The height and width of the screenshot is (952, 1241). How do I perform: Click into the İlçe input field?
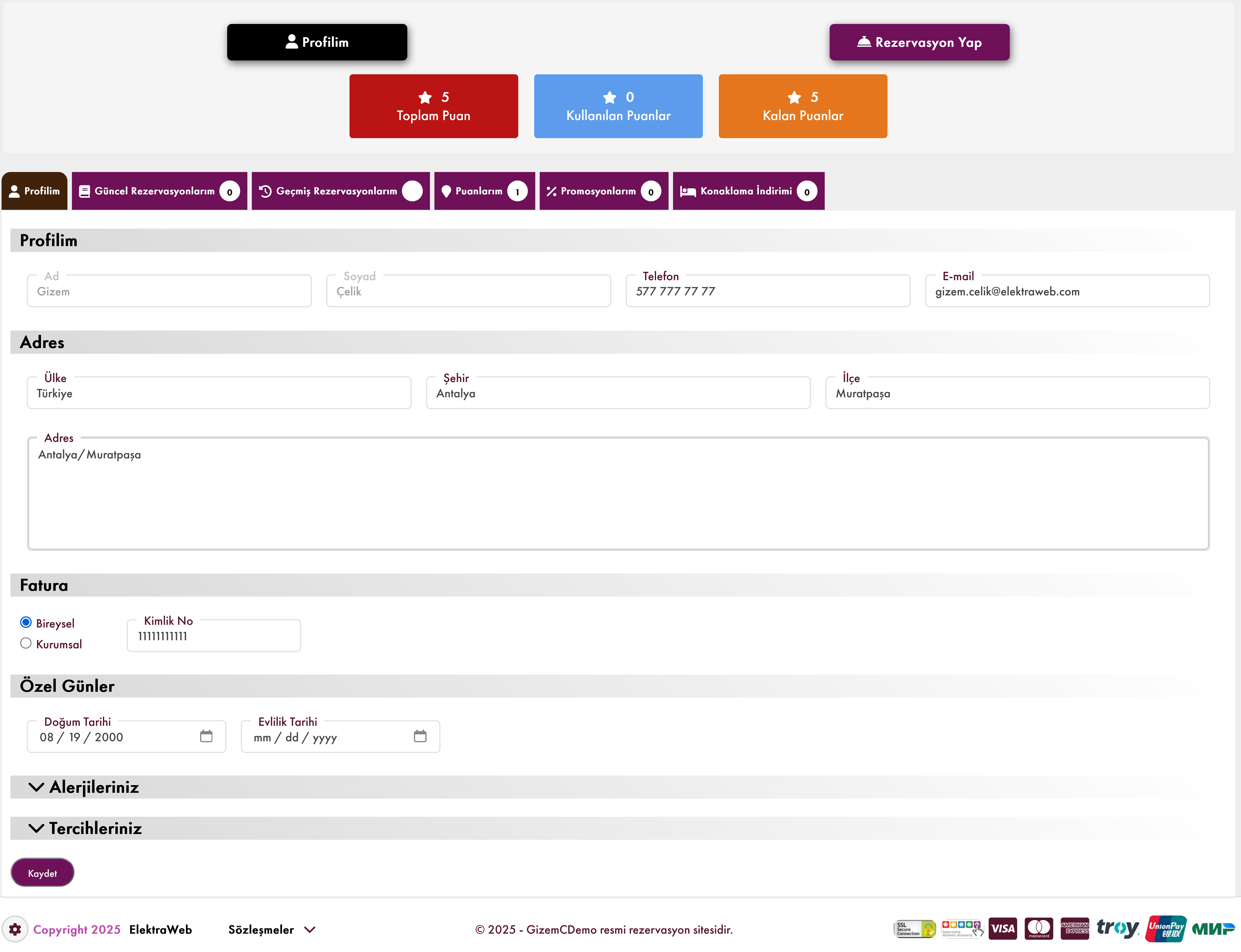tap(1017, 393)
